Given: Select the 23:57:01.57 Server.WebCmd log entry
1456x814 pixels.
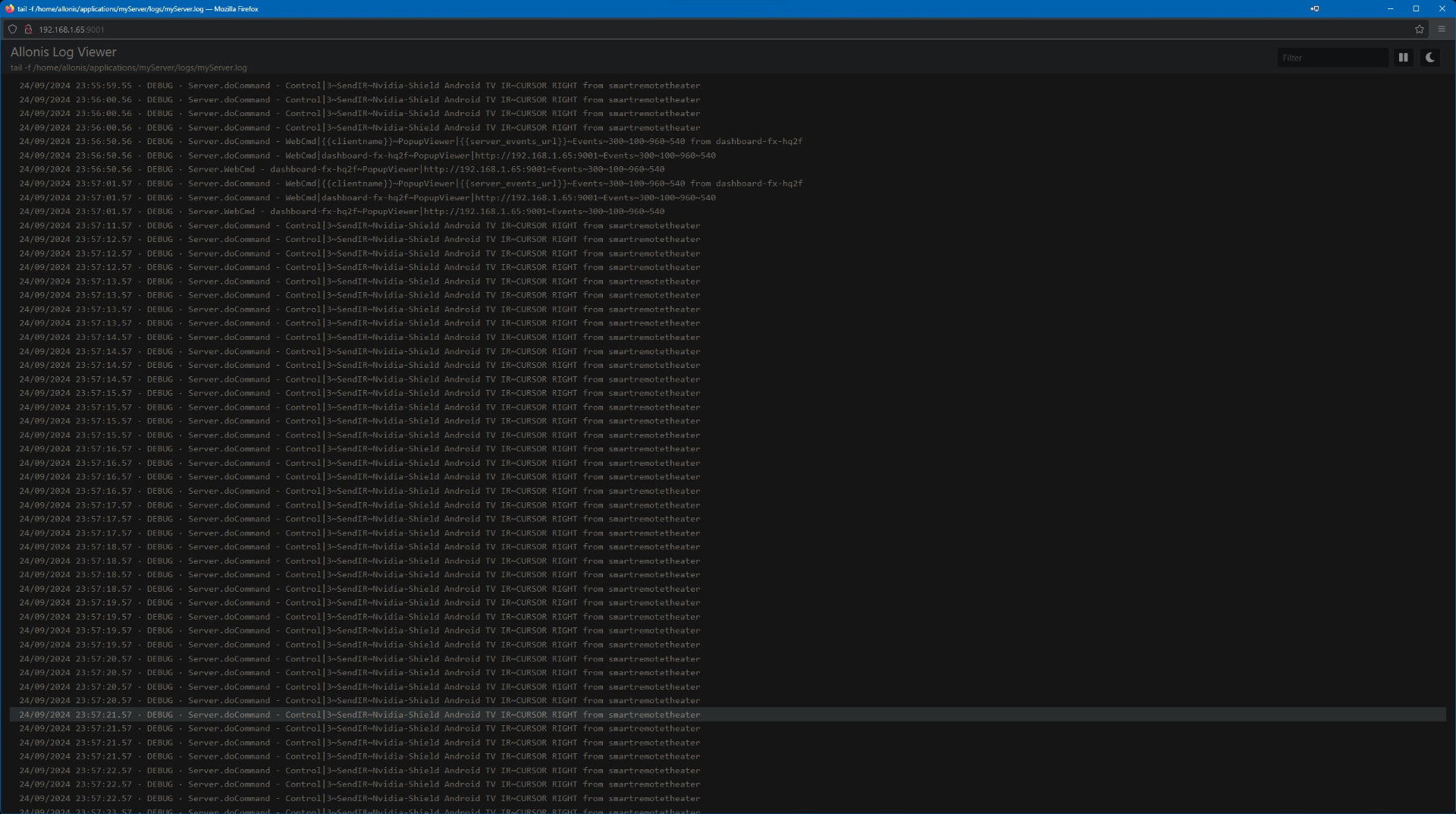Looking at the screenshot, I should (727, 212).
